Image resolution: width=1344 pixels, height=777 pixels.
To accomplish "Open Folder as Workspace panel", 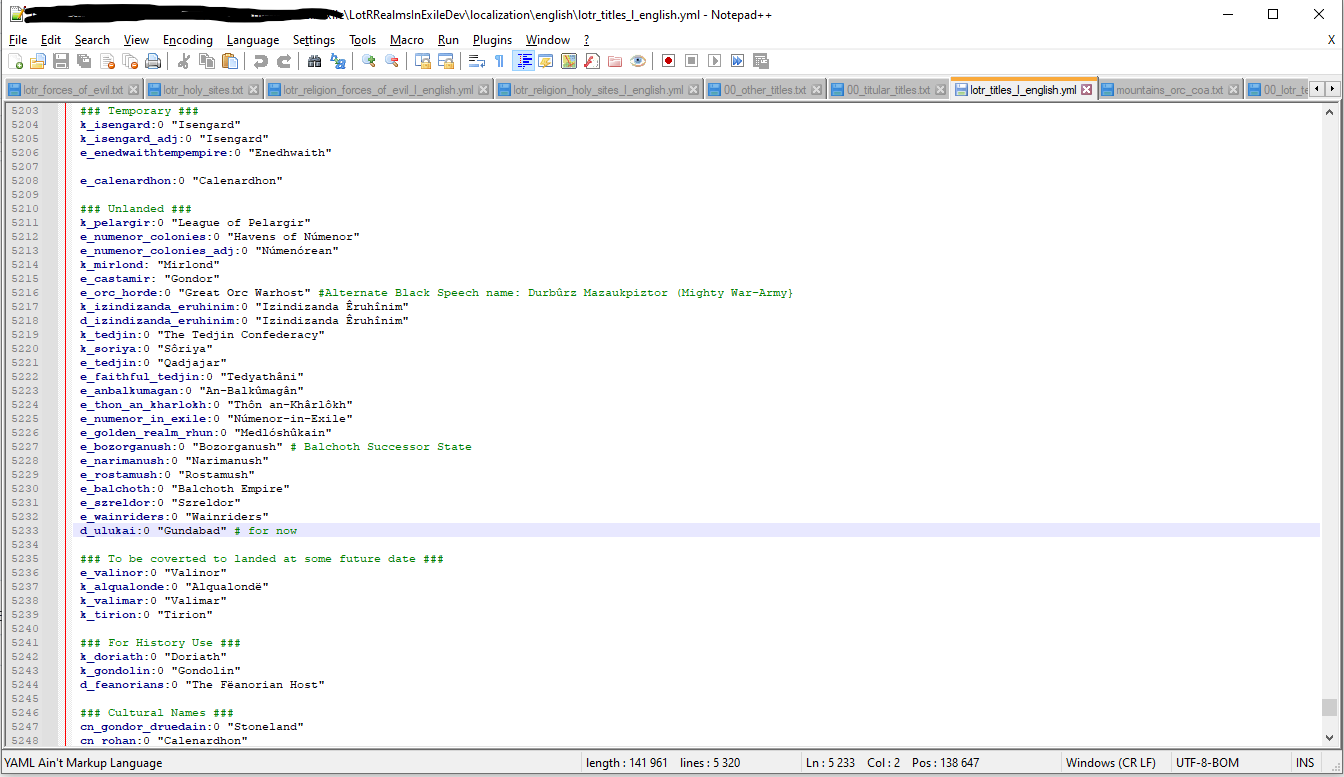I will click(x=615, y=61).
